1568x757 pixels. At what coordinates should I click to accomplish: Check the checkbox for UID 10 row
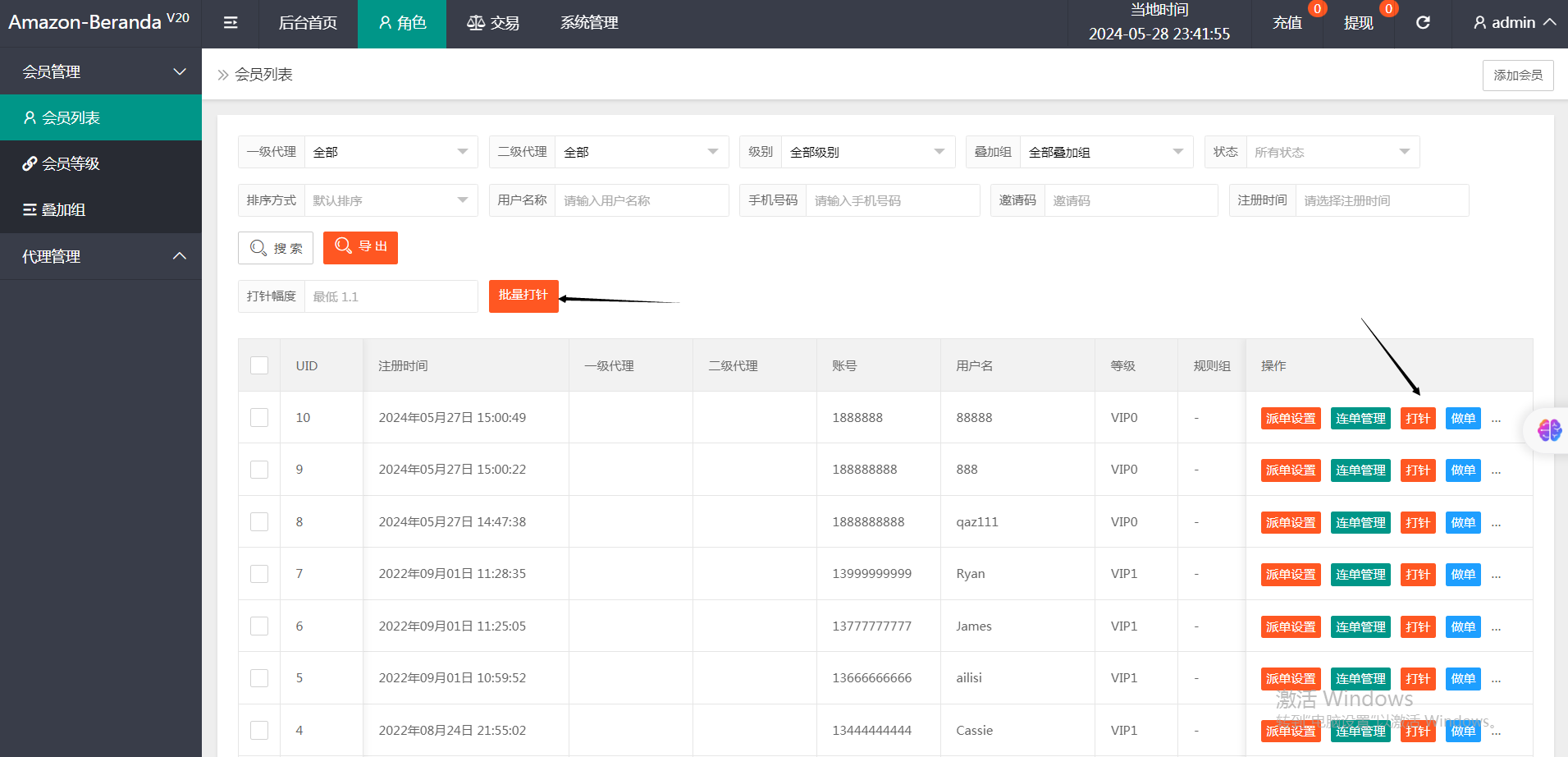point(259,418)
